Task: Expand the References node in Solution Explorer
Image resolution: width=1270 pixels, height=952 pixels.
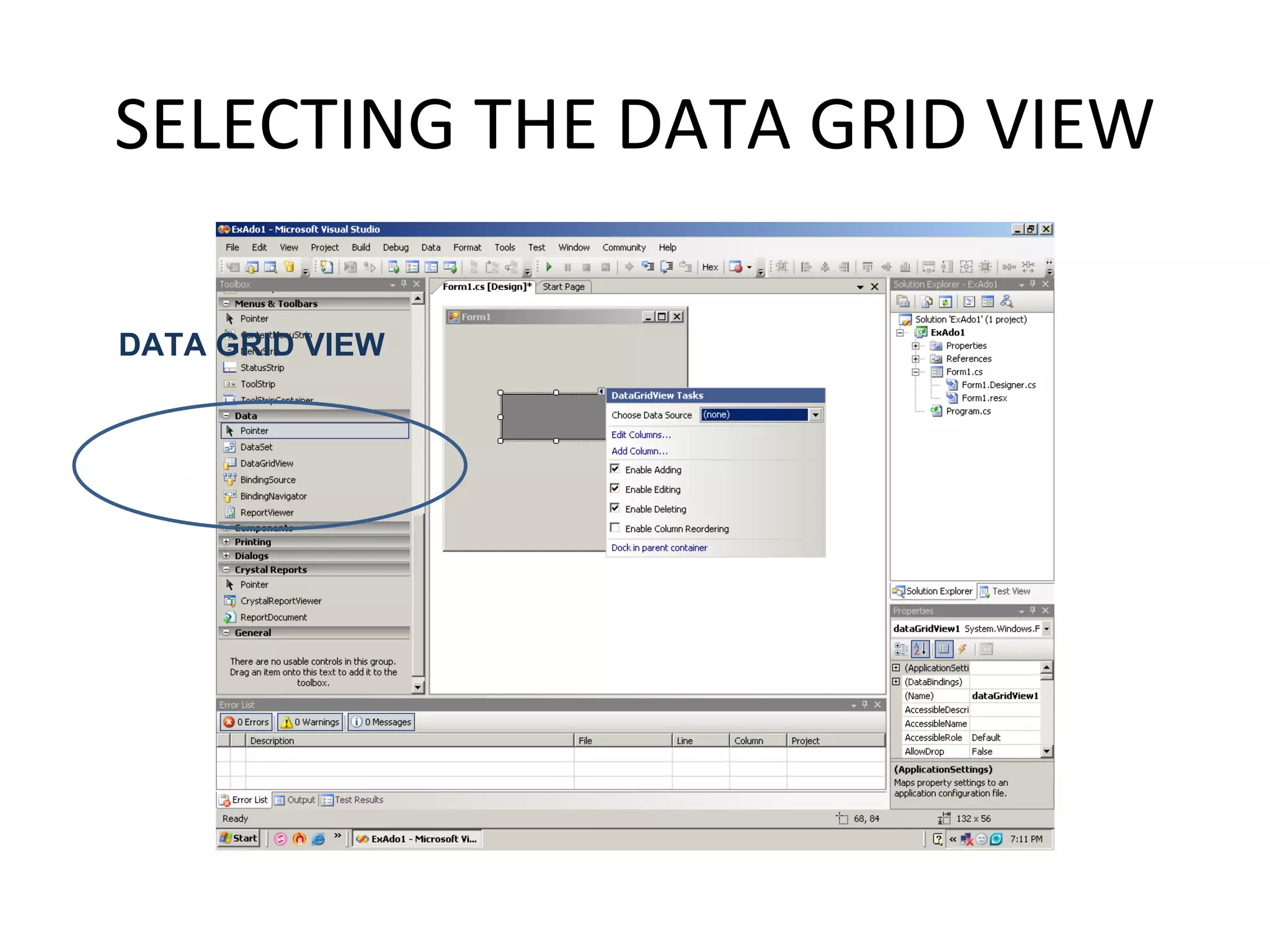Action: (915, 359)
